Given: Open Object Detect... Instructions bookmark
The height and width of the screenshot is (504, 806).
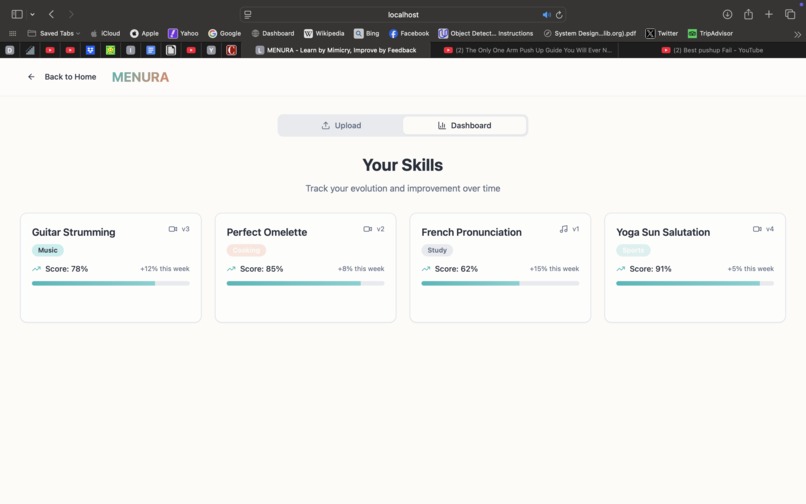Looking at the screenshot, I should pos(486,33).
